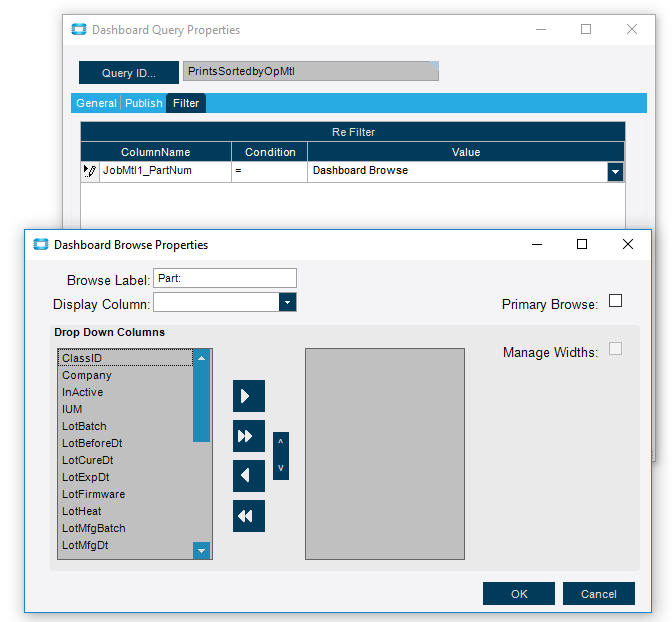The image size is (672, 622).
Task: Click the = condition cell
Action: (x=270, y=171)
